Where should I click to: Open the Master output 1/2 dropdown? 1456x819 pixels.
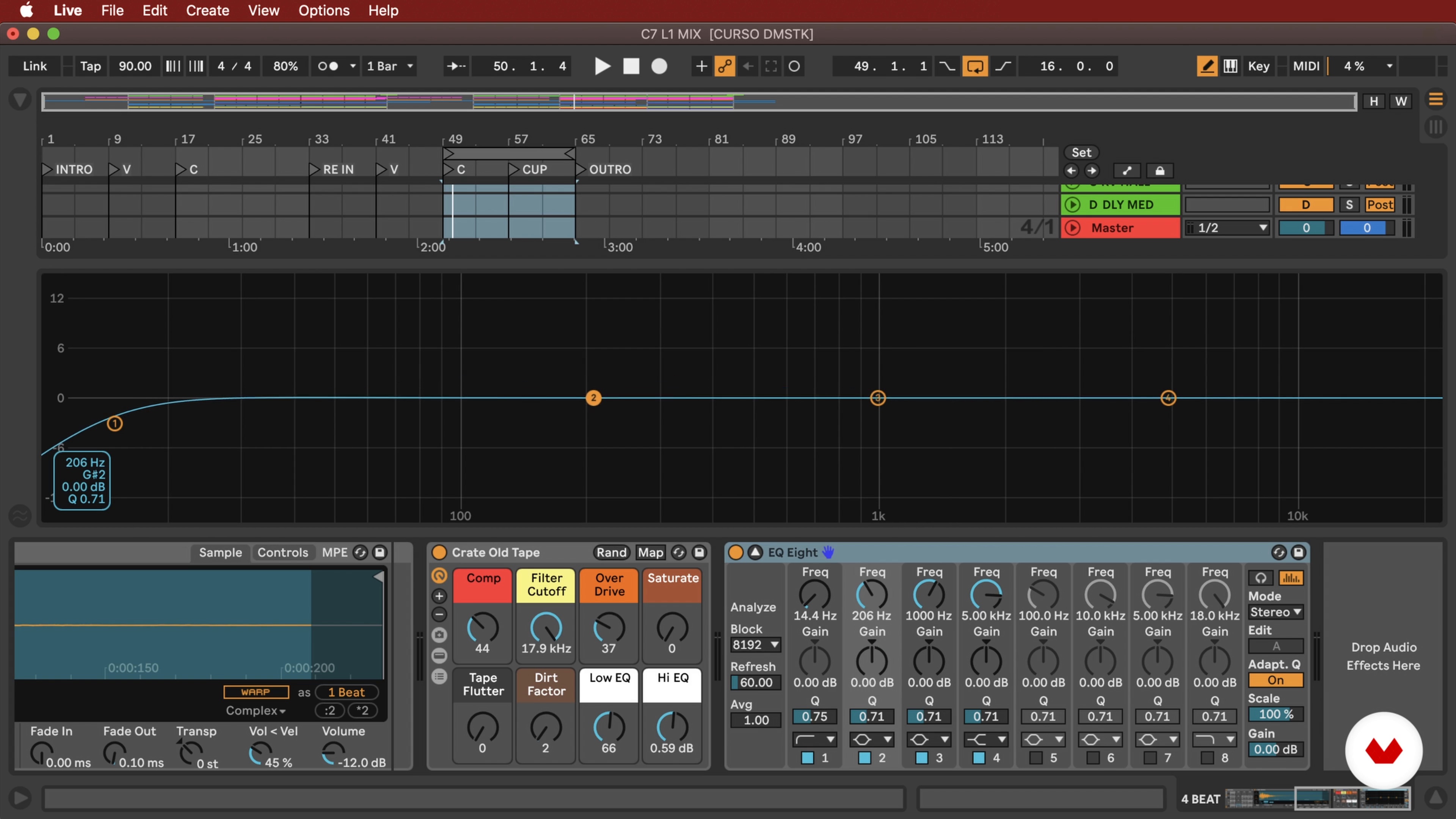click(x=1227, y=228)
